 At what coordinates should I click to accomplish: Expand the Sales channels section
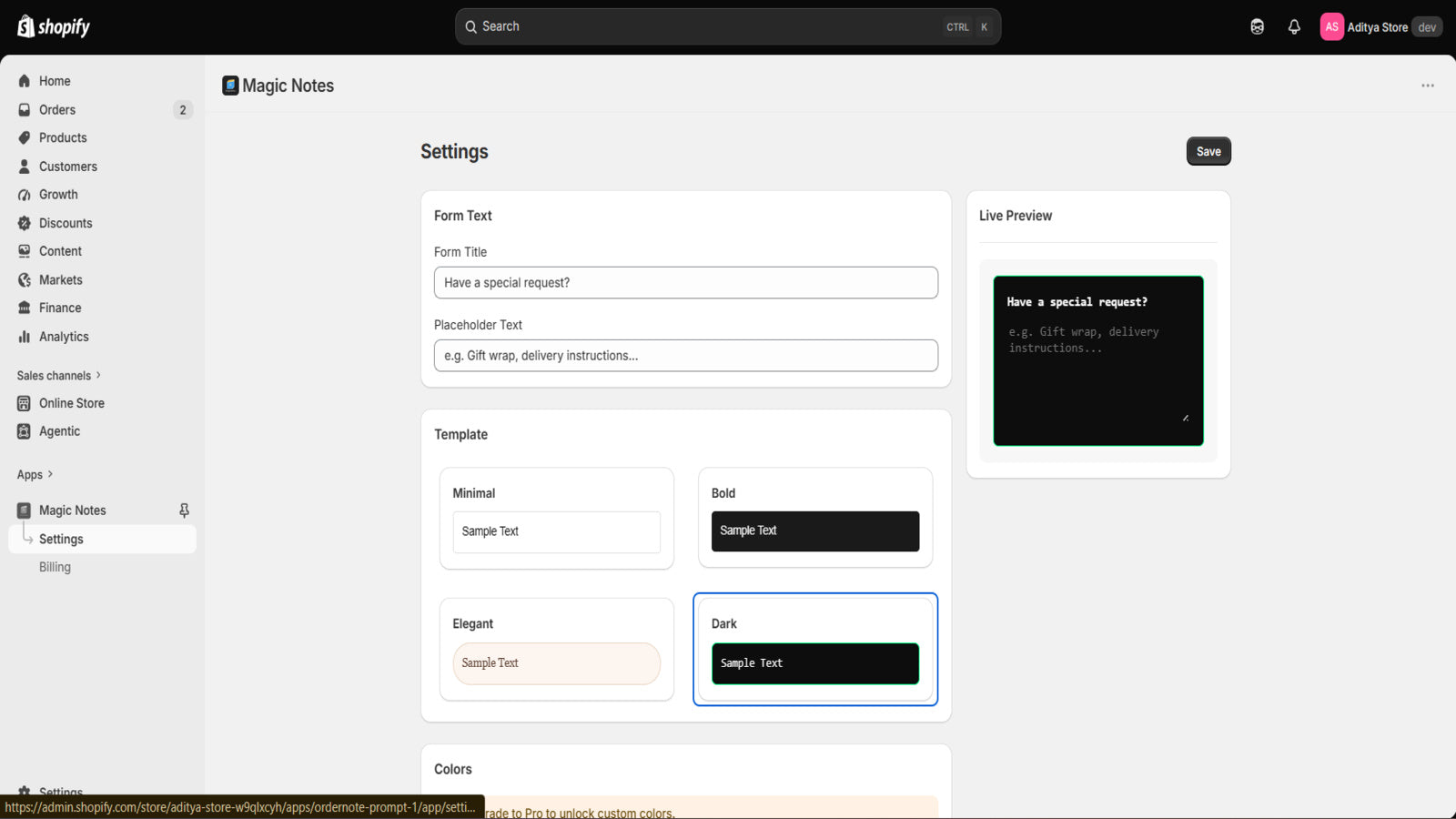coord(59,375)
